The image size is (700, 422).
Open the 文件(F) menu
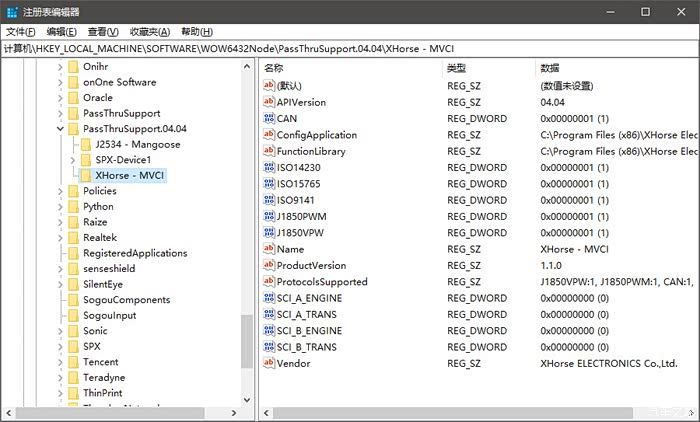click(x=21, y=32)
